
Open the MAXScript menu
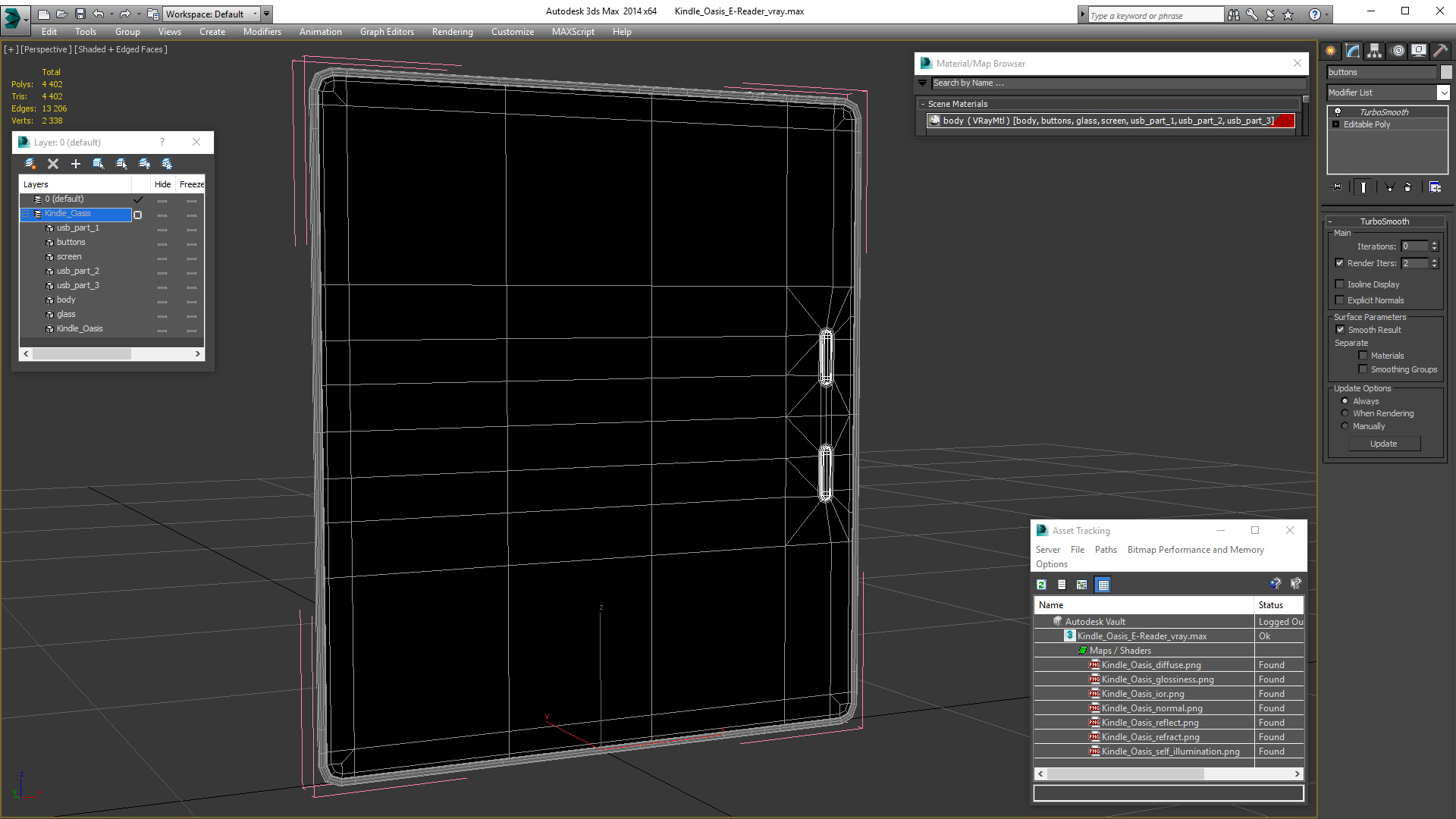pyautogui.click(x=573, y=32)
